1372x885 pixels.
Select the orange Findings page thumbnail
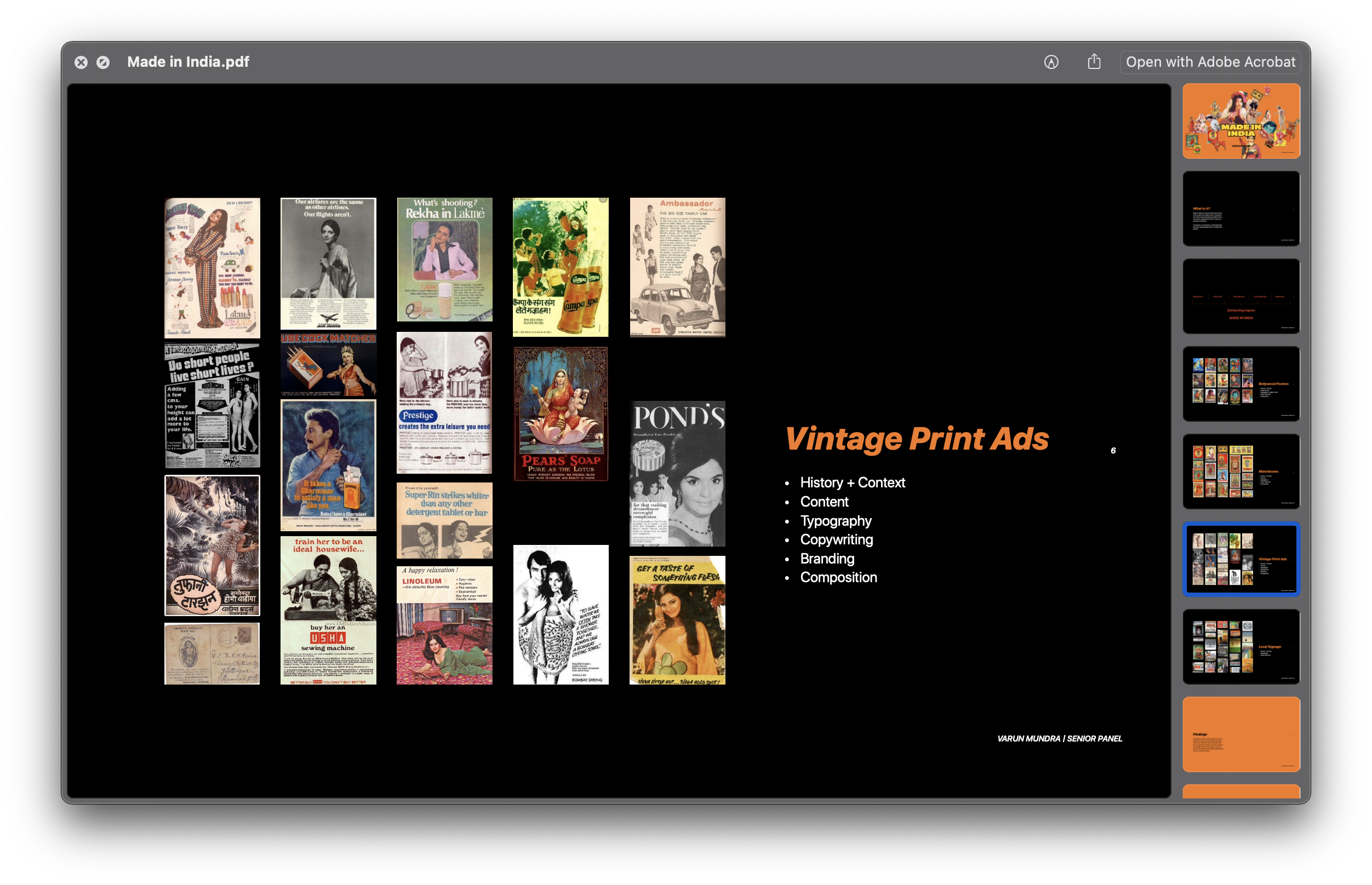pos(1241,734)
